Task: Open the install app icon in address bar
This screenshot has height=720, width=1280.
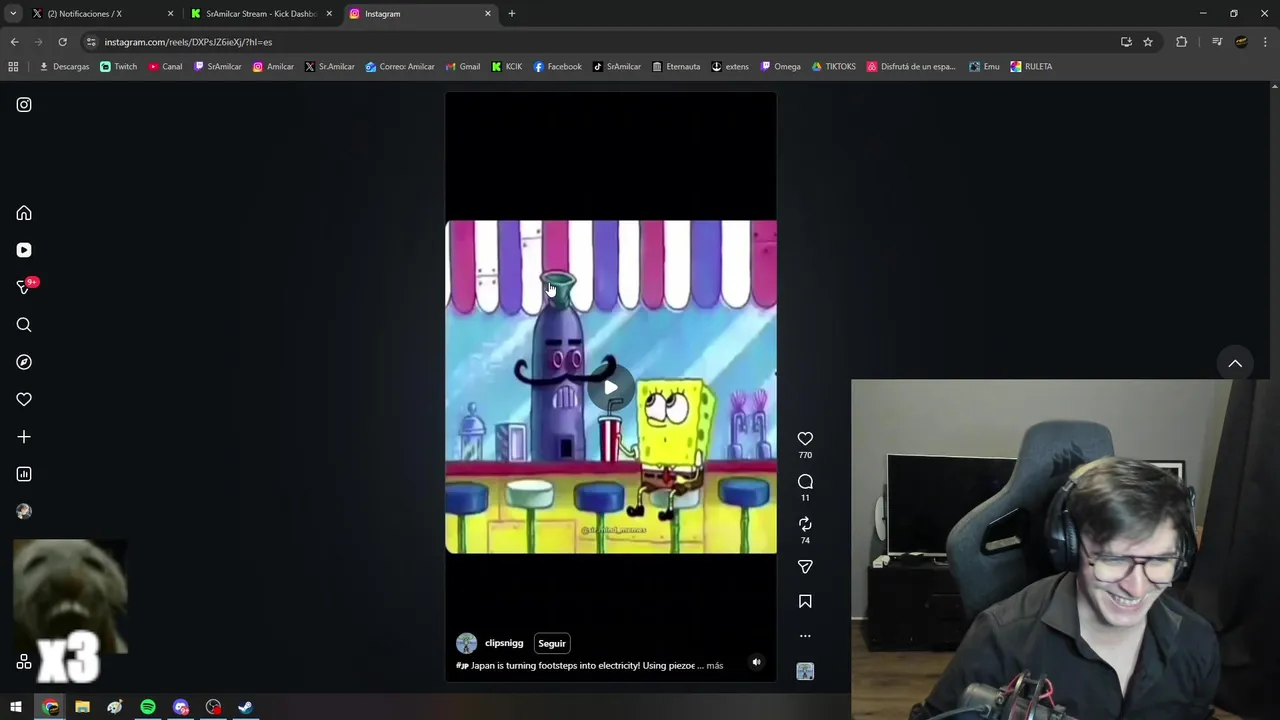Action: (1126, 42)
